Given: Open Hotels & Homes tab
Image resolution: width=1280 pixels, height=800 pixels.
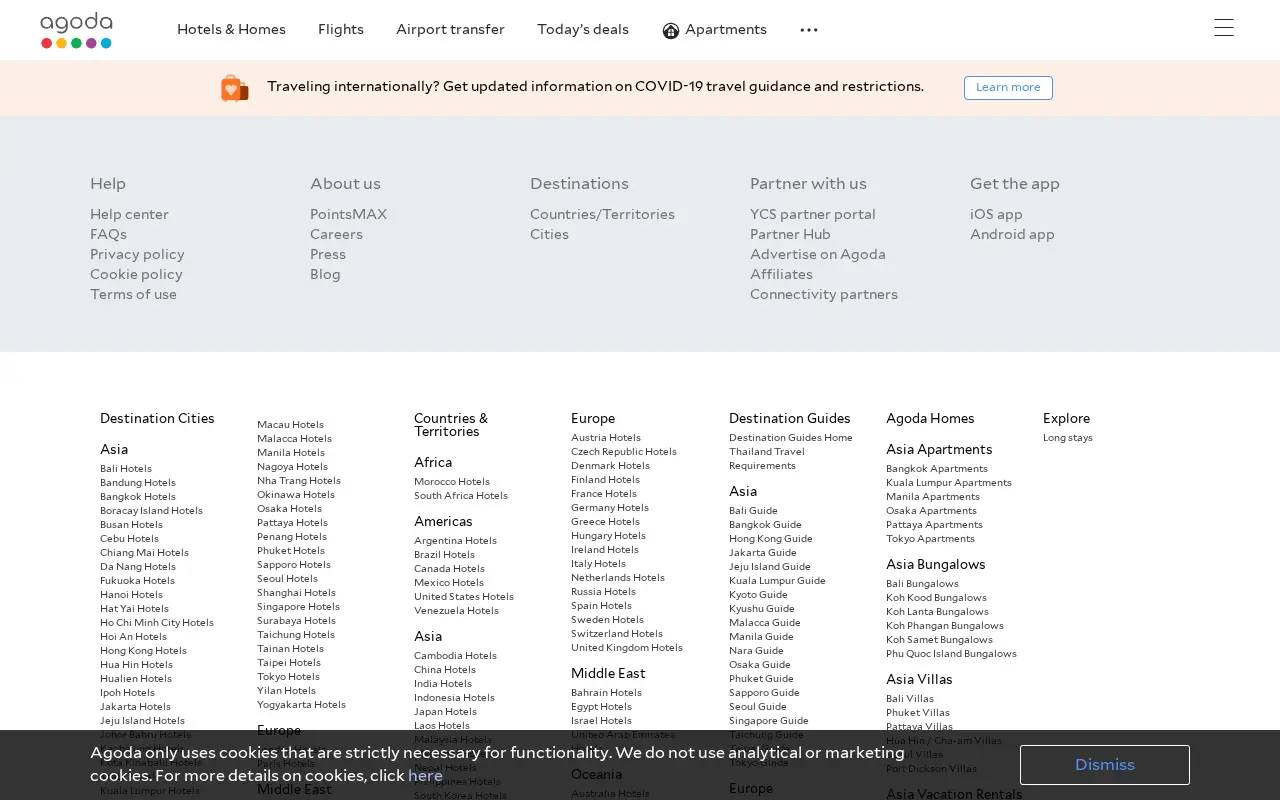Looking at the screenshot, I should 231,30.
